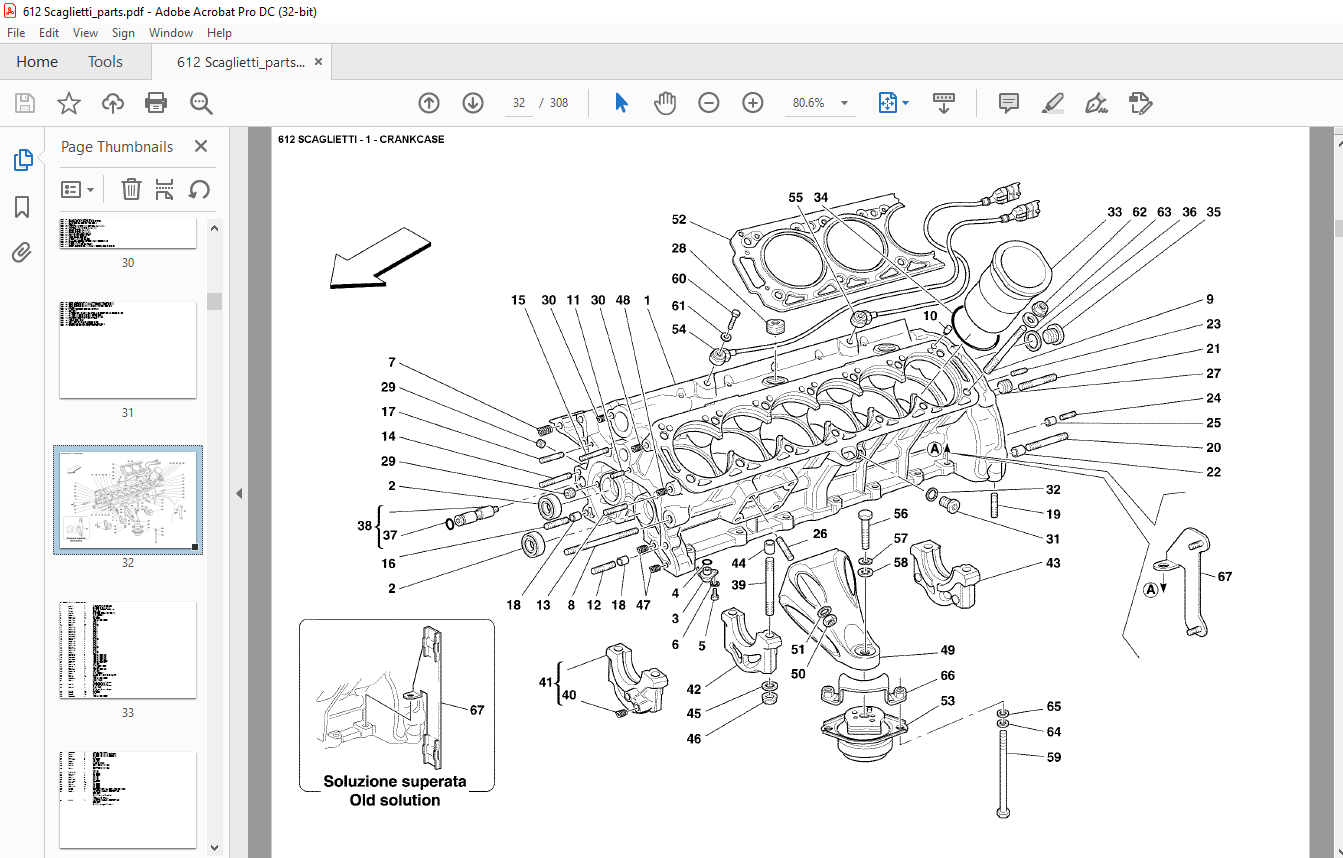Activate the hand pan tool
The height and width of the screenshot is (858, 1343).
[x=665, y=103]
